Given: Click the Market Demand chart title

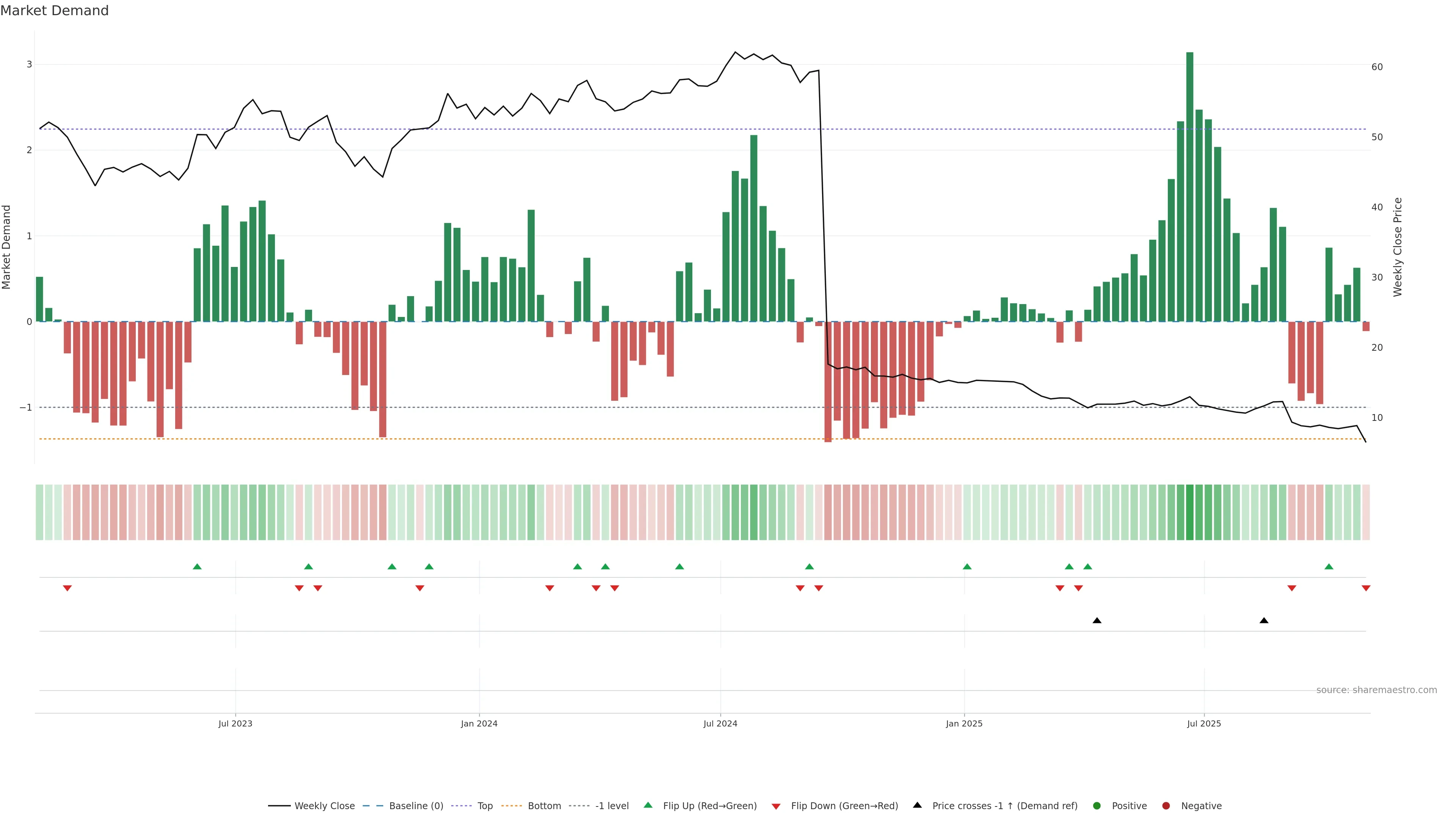Looking at the screenshot, I should tap(54, 11).
